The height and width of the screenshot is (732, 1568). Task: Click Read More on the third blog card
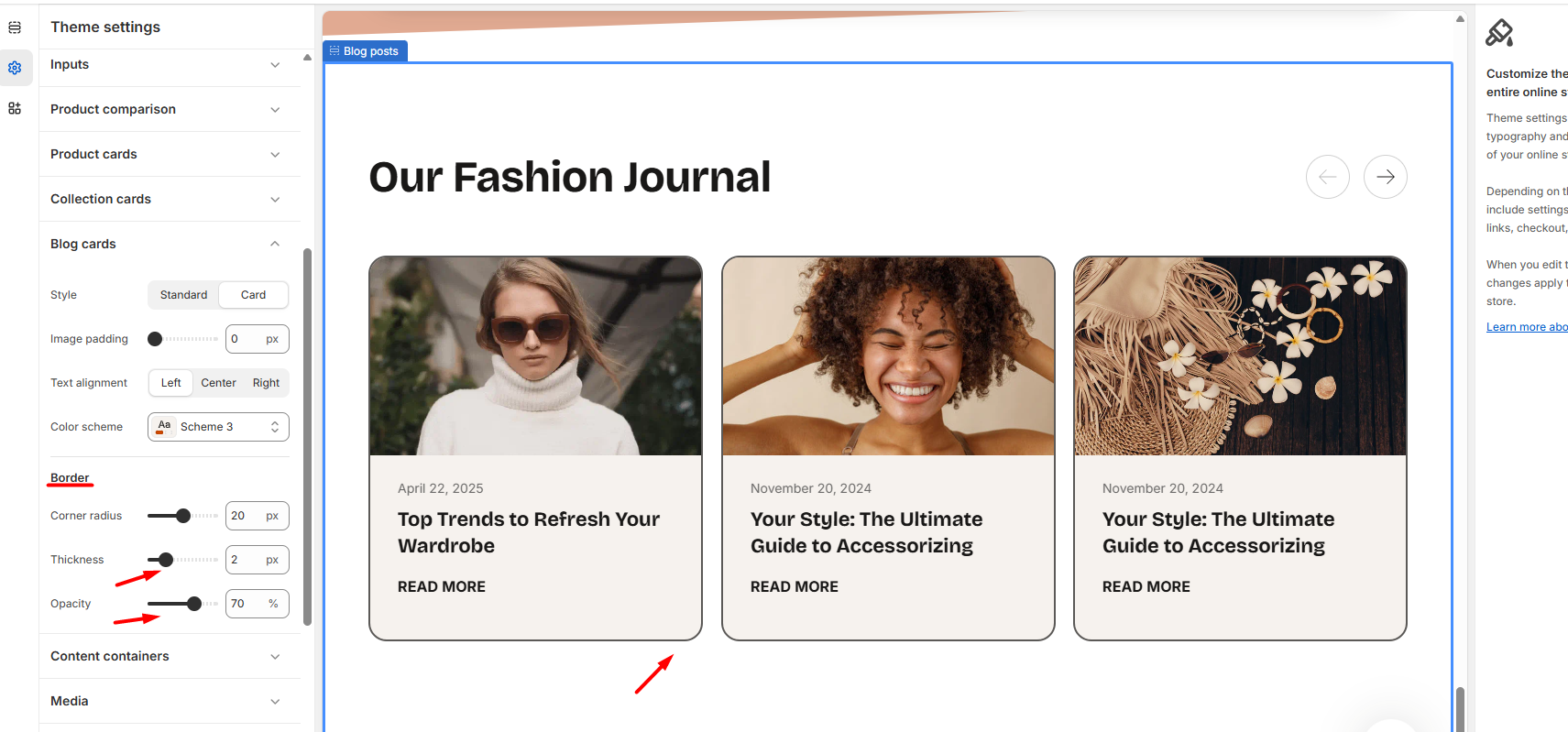1146,586
